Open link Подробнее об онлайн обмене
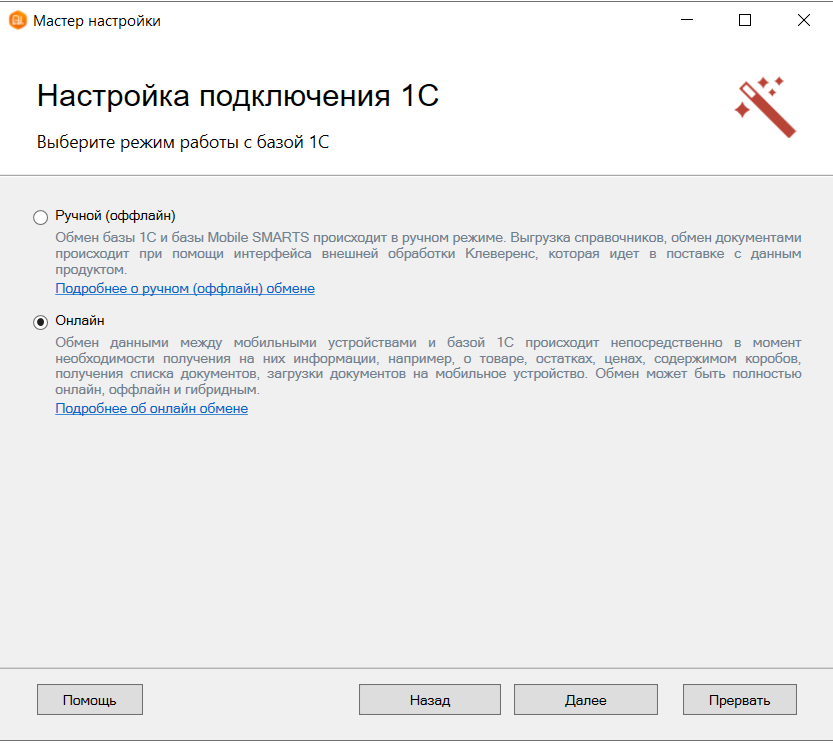 pos(151,409)
